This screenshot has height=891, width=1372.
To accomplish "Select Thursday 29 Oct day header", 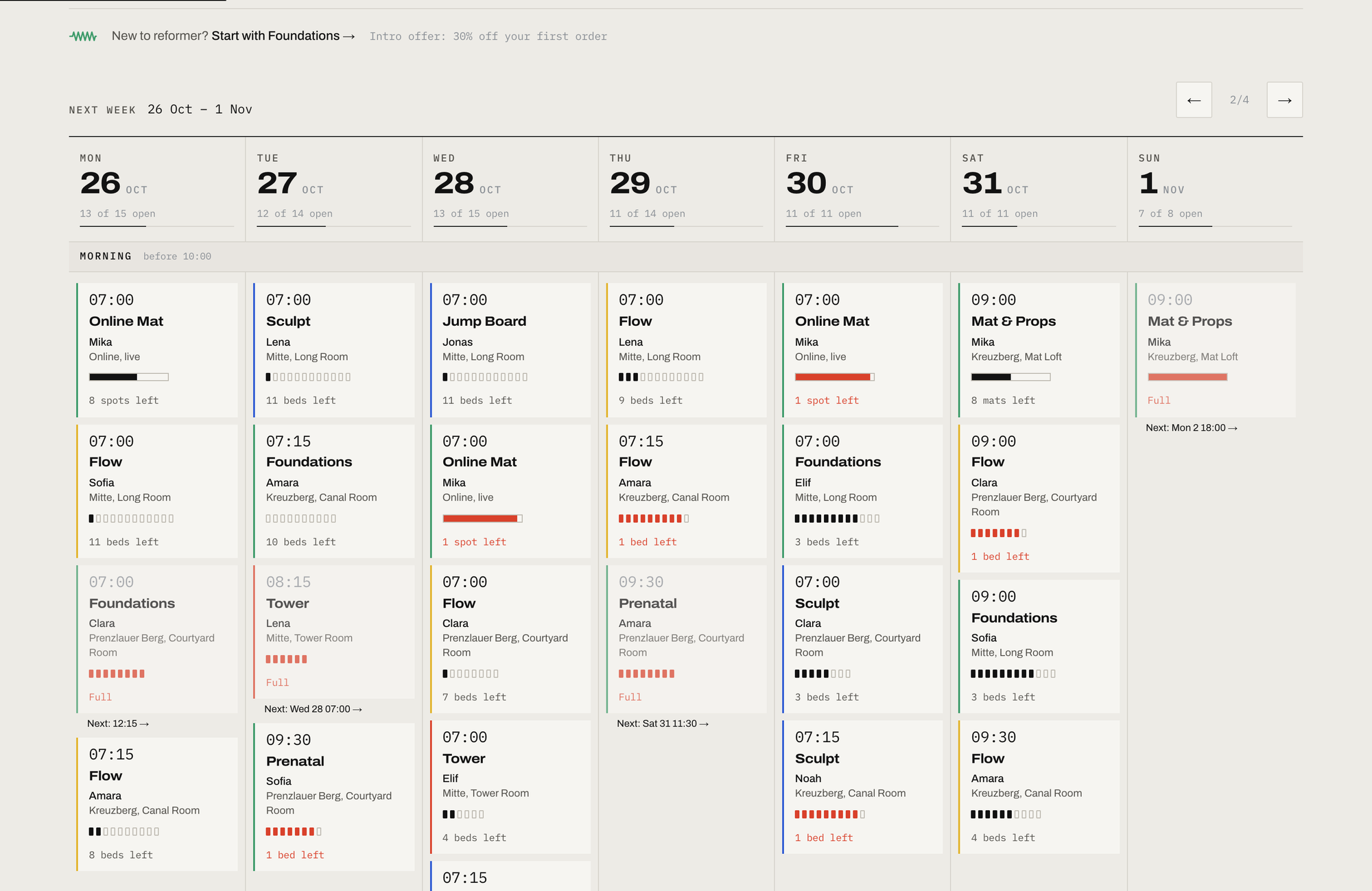I will tap(687, 189).
